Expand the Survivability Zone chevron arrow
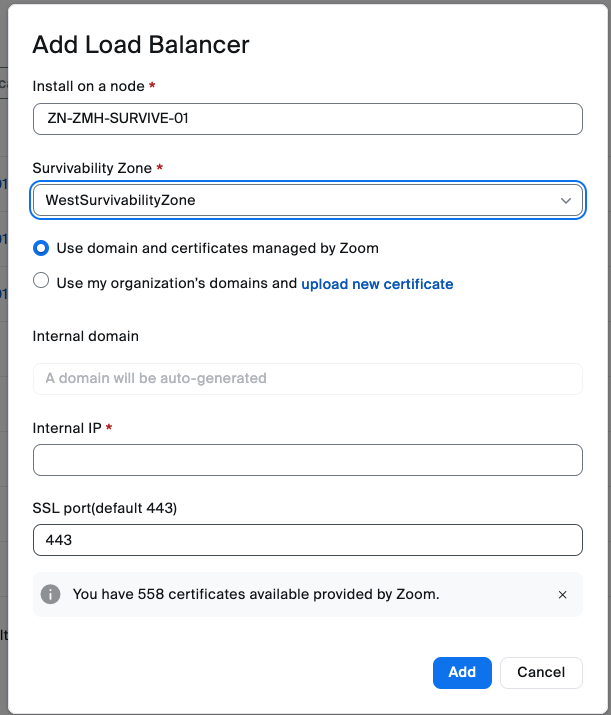The height and width of the screenshot is (715, 611). [x=566, y=200]
